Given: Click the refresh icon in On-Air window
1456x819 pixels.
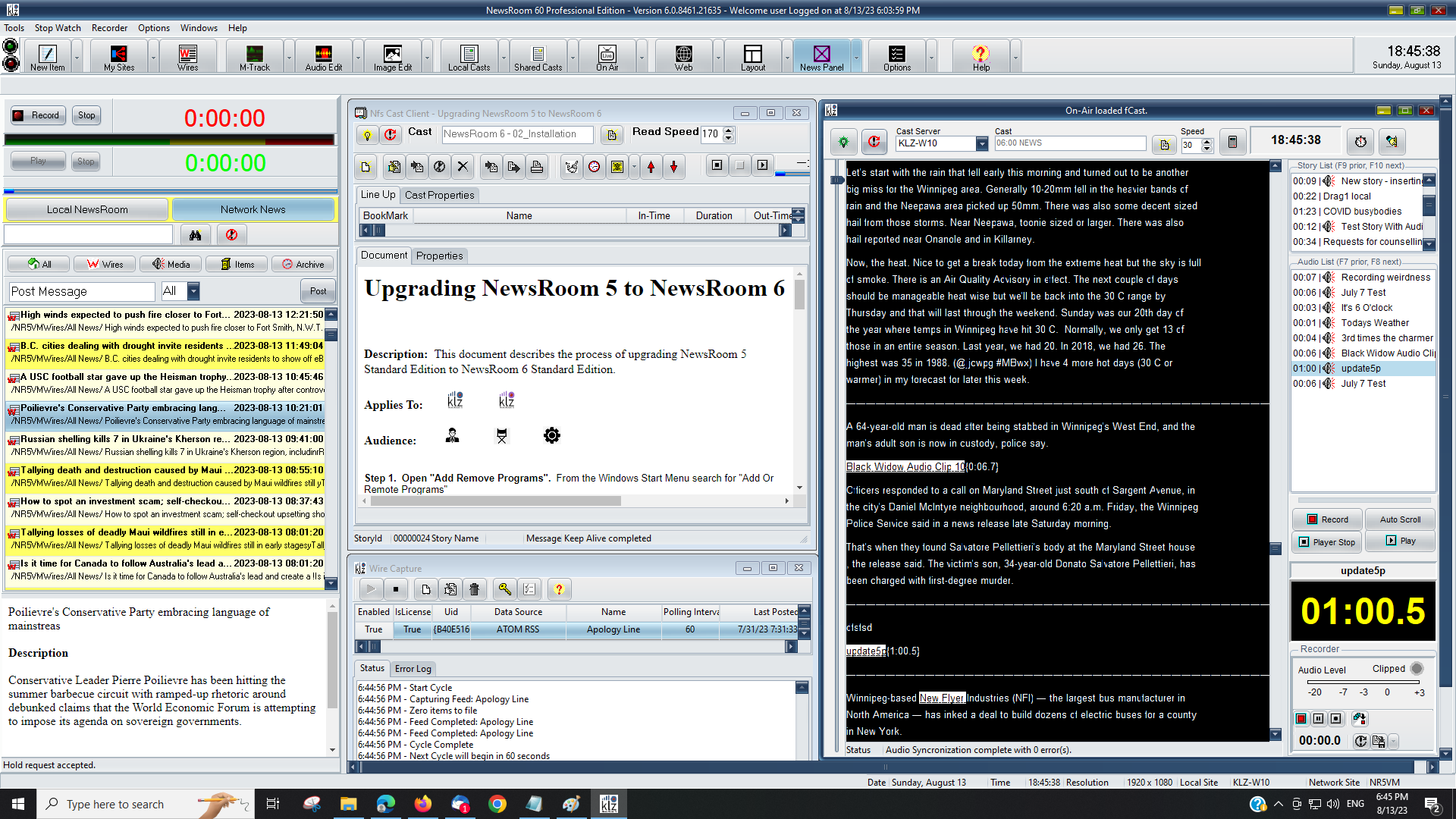Looking at the screenshot, I should [874, 142].
